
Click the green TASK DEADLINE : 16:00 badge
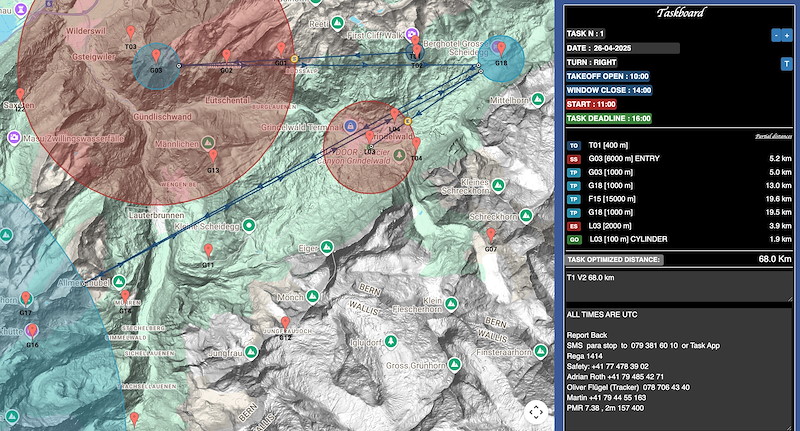[x=609, y=118]
